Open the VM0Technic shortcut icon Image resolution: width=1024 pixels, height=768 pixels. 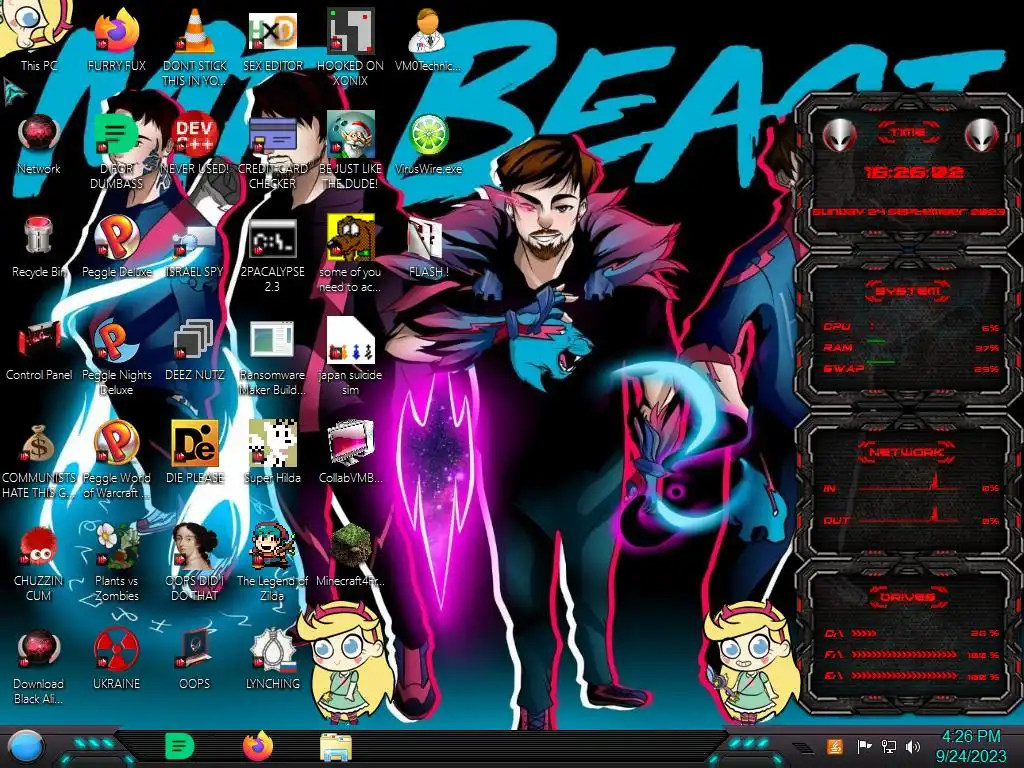(427, 31)
